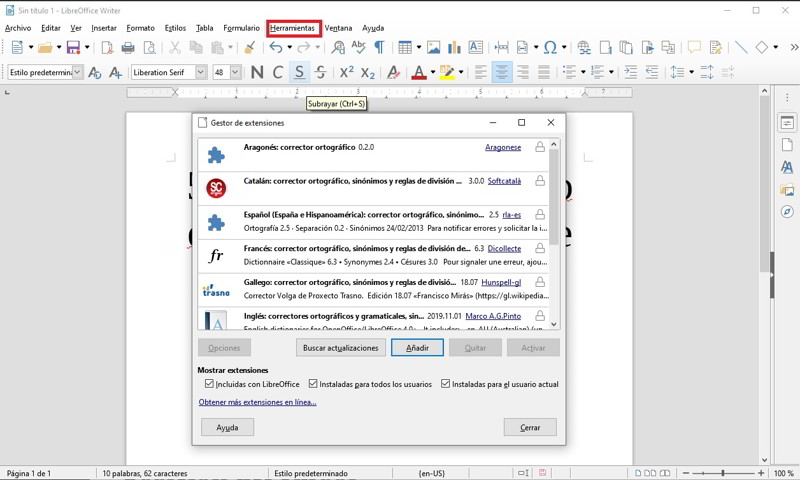Open the sidebar Navigator compass icon
The image size is (800, 480).
[787, 212]
